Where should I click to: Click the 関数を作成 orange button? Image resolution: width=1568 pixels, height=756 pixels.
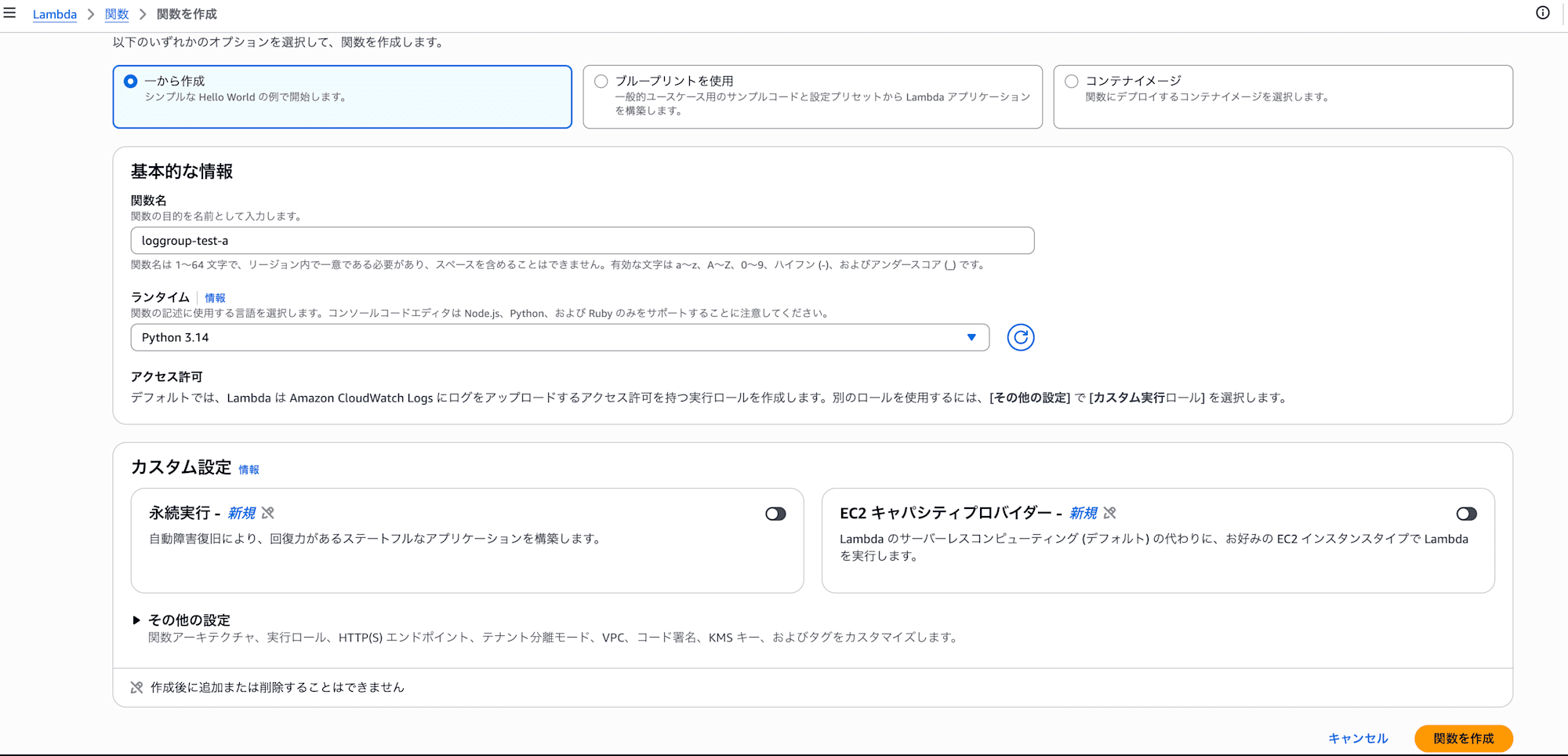coord(1464,738)
